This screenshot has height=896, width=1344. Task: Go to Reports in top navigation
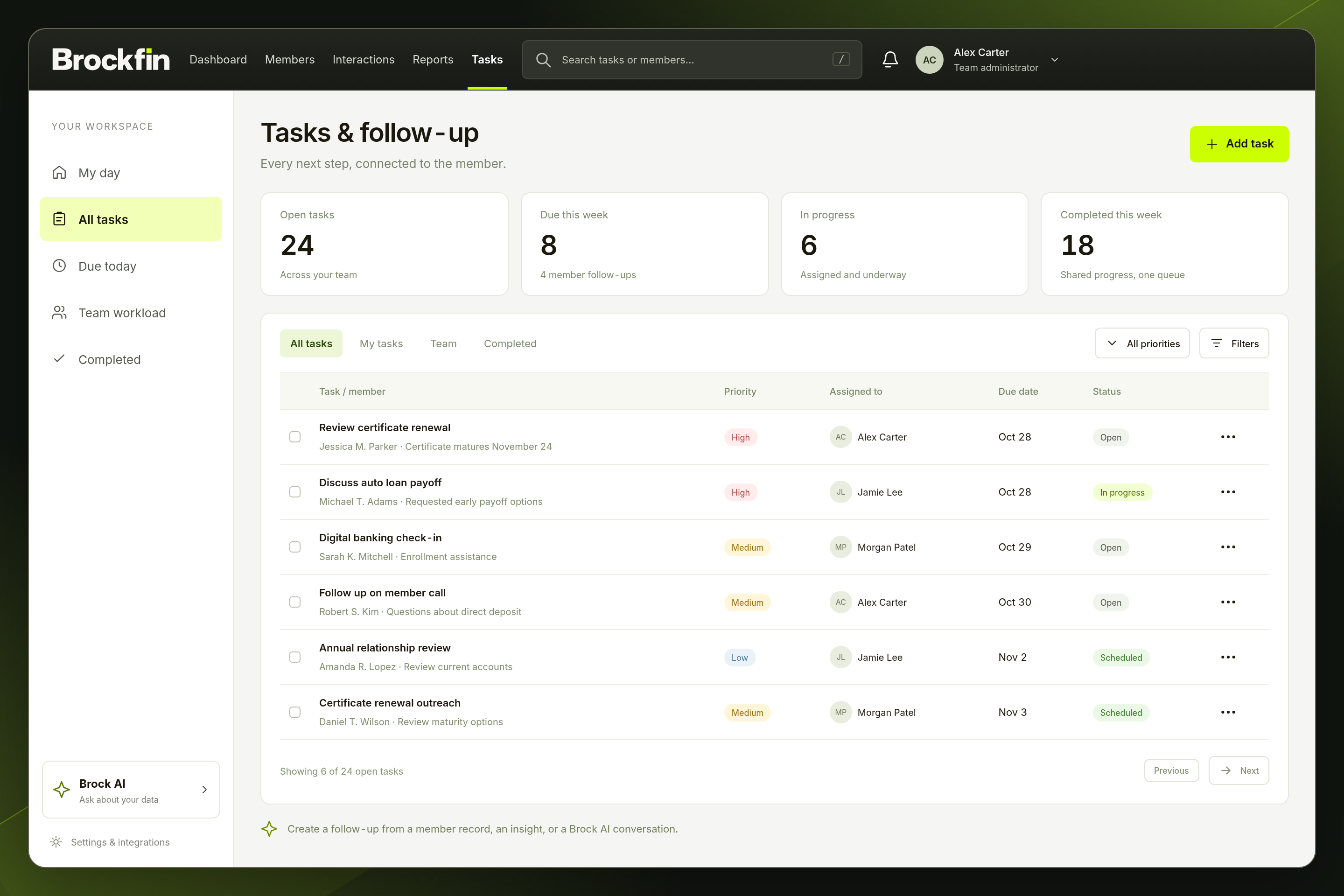433,59
